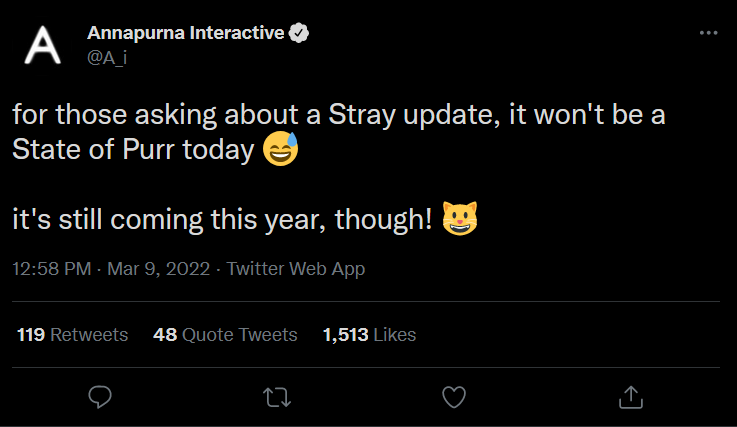
Task: Open the three-dot more options menu
Action: (708, 33)
